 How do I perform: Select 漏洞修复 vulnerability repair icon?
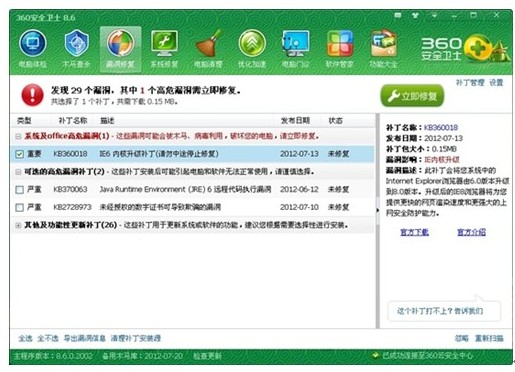click(120, 49)
